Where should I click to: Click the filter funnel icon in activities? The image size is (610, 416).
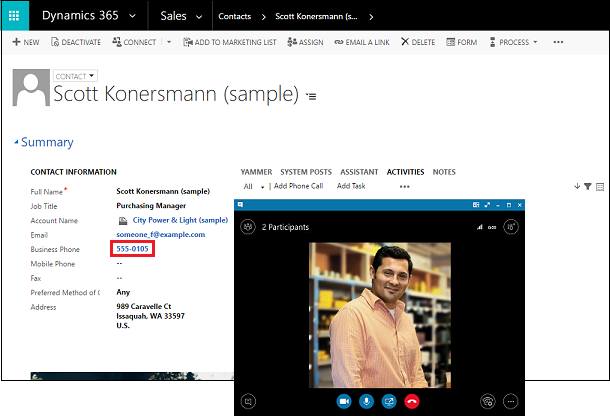point(588,187)
